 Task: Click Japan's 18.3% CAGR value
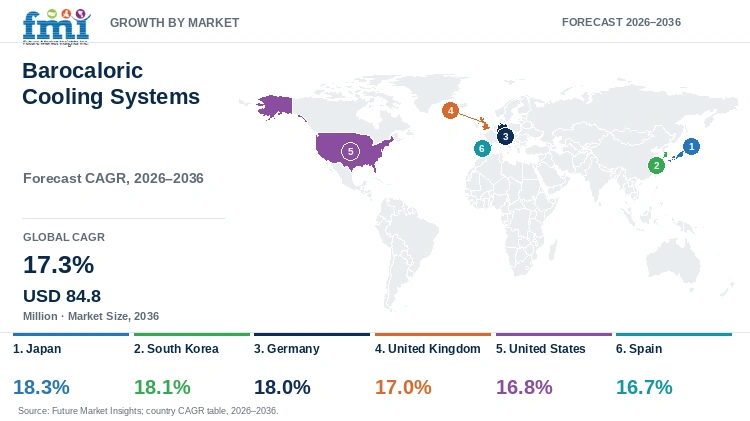click(41, 387)
